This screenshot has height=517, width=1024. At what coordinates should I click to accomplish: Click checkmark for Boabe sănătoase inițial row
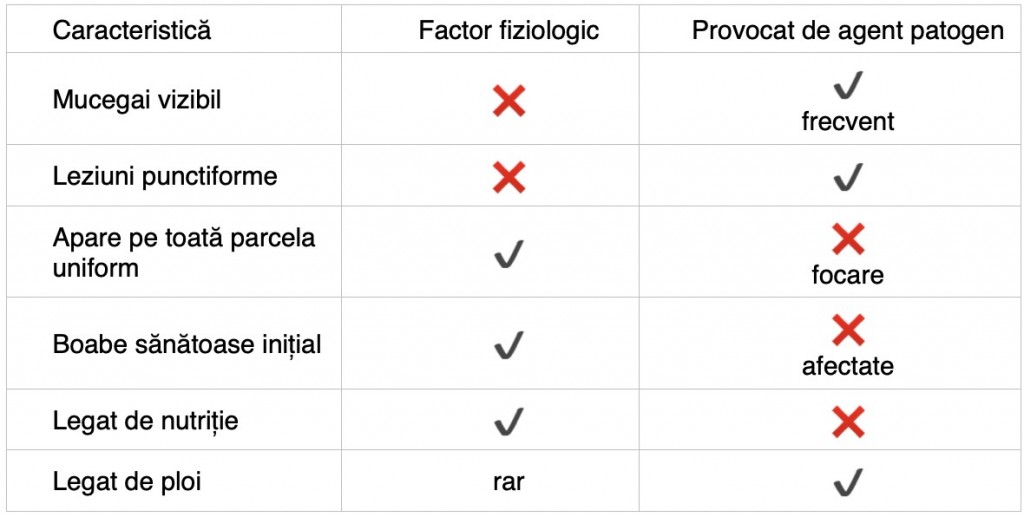point(509,346)
